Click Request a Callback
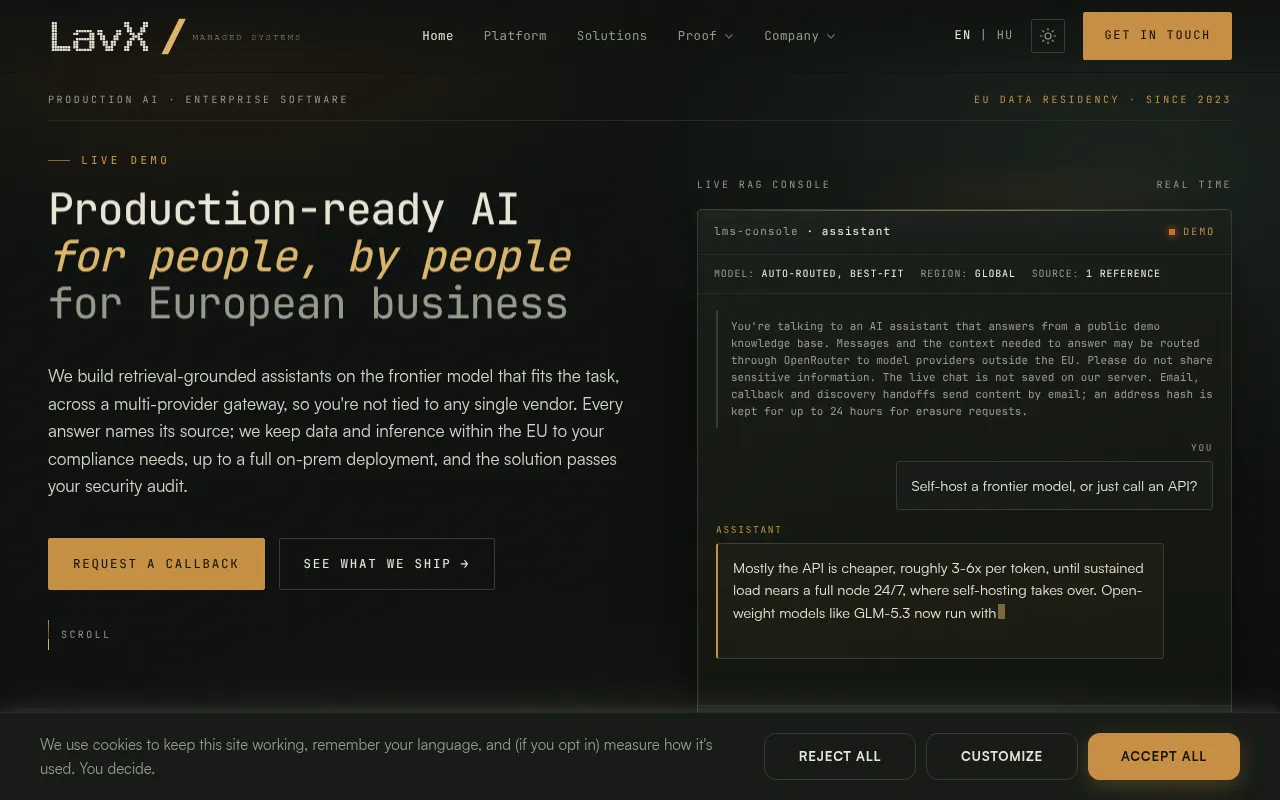The width and height of the screenshot is (1280, 800). (156, 564)
